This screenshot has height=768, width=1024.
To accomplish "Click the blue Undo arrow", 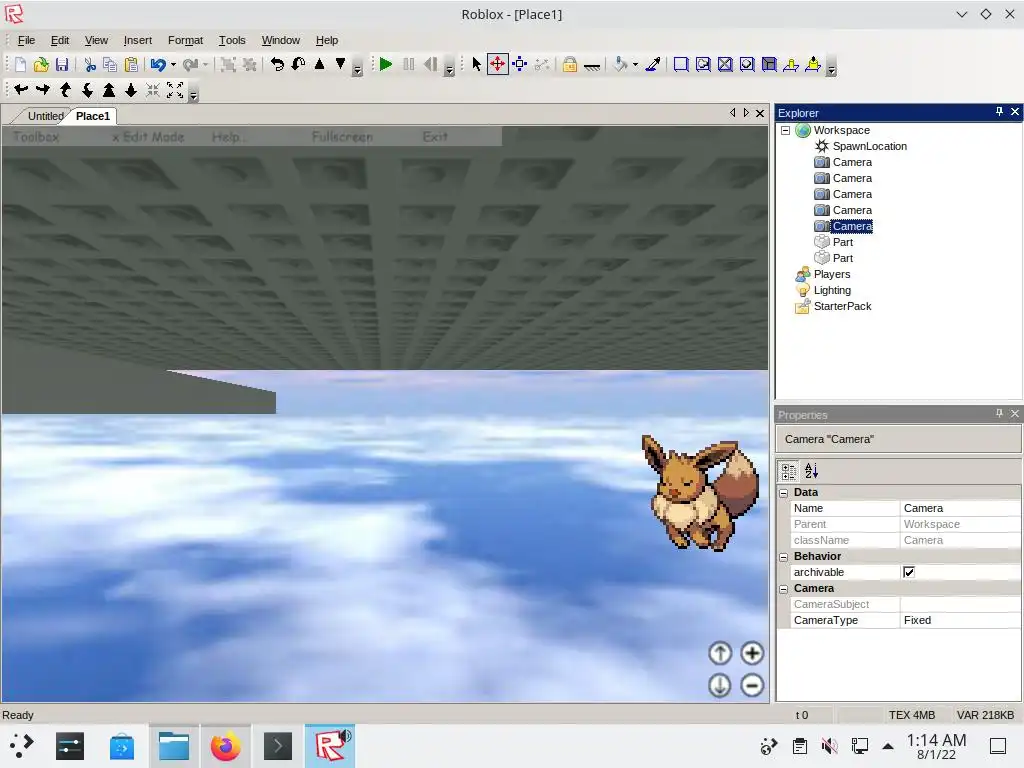I will tap(158, 65).
